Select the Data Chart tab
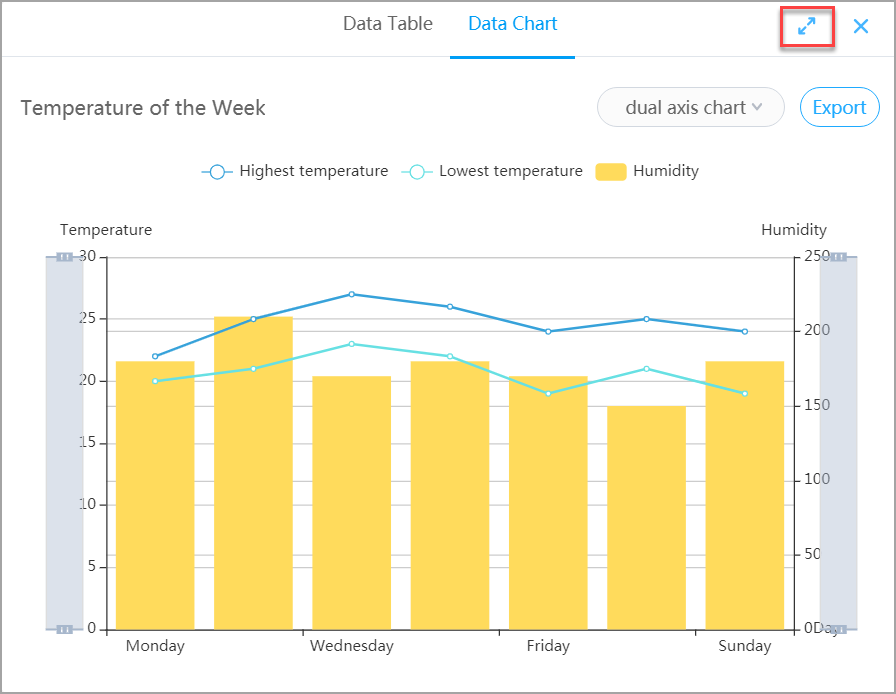Image resolution: width=896 pixels, height=694 pixels. tap(512, 24)
